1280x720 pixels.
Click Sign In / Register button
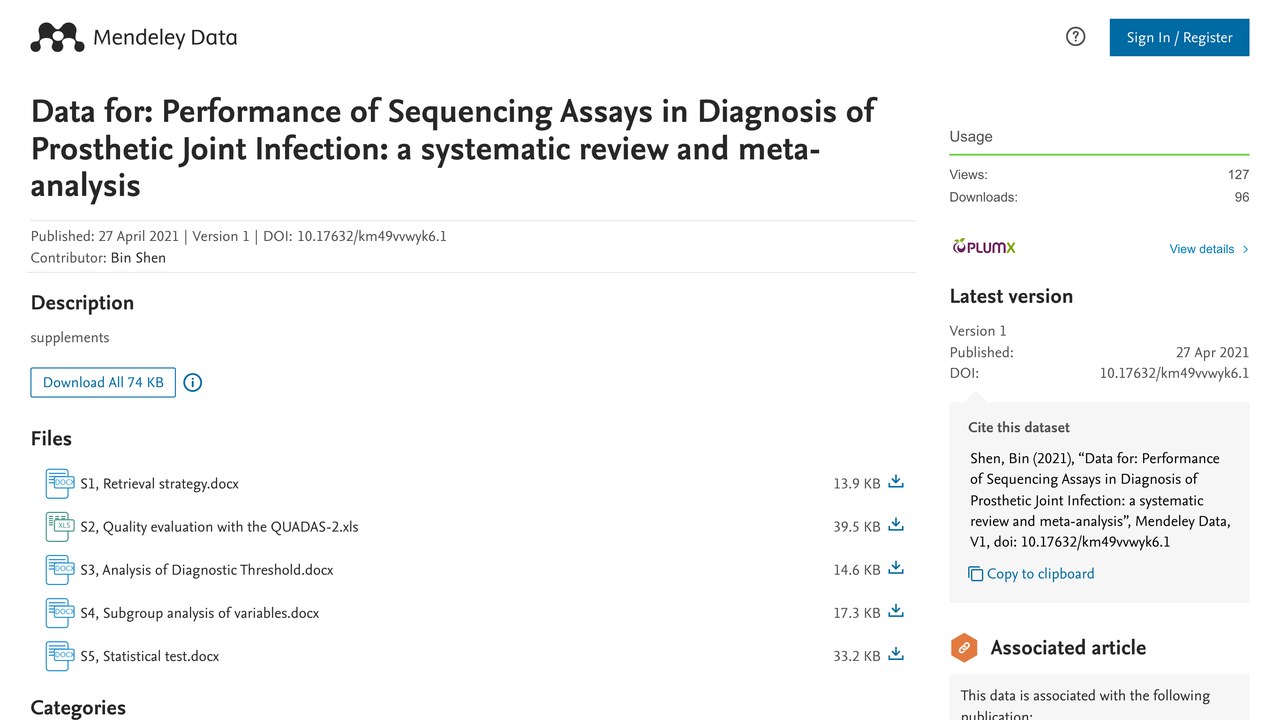[1180, 38]
